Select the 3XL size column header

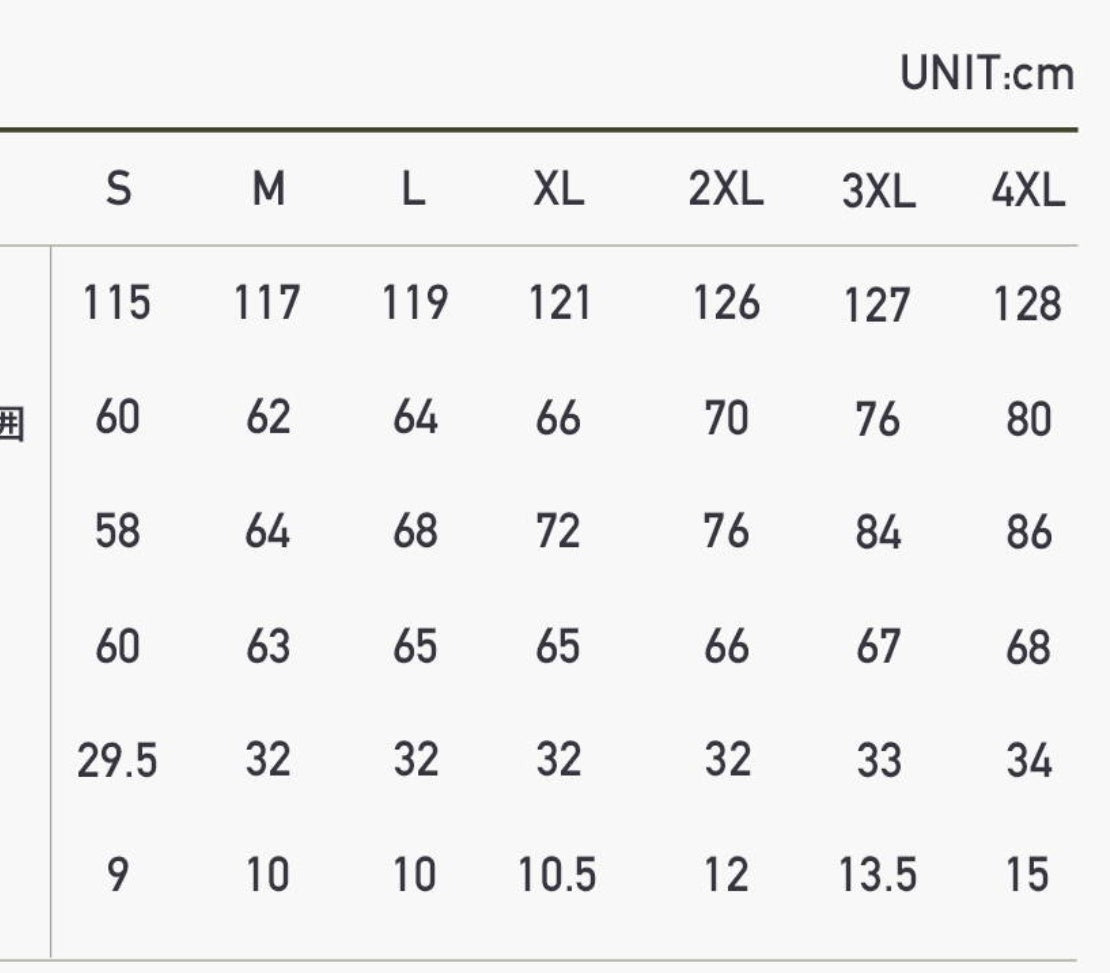tap(879, 191)
